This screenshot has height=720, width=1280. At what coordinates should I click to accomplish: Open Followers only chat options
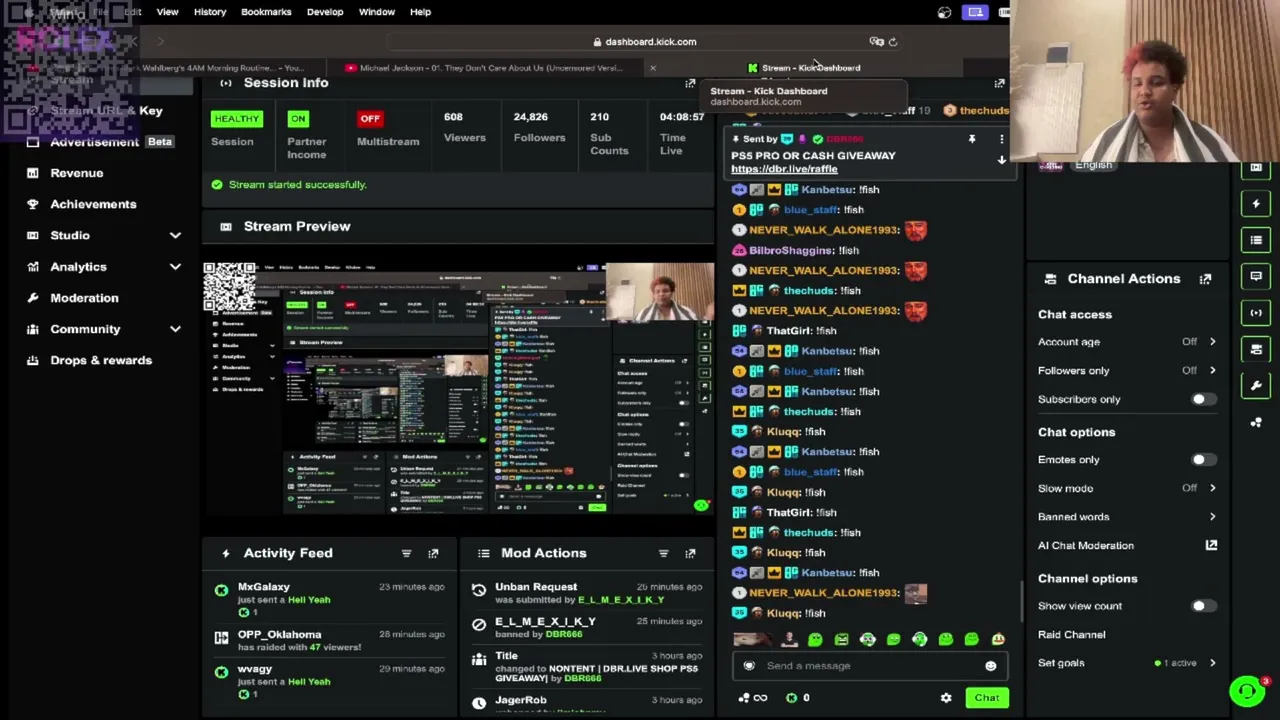point(1127,371)
